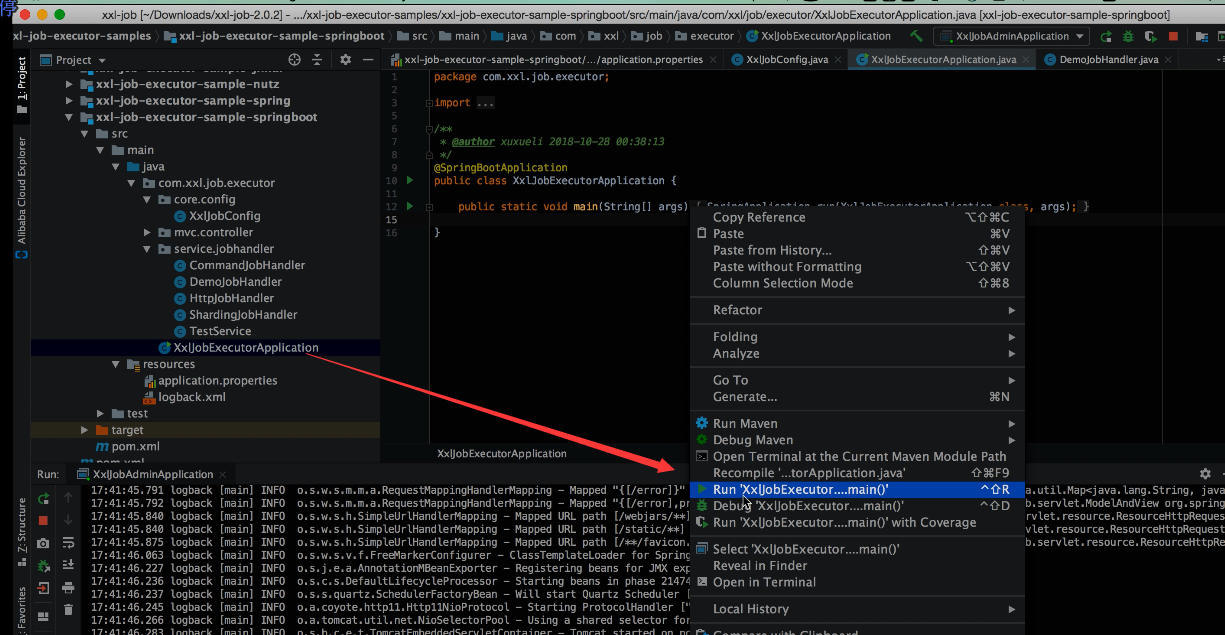
Task: Open the Local History submenu
Action: (x=856, y=609)
